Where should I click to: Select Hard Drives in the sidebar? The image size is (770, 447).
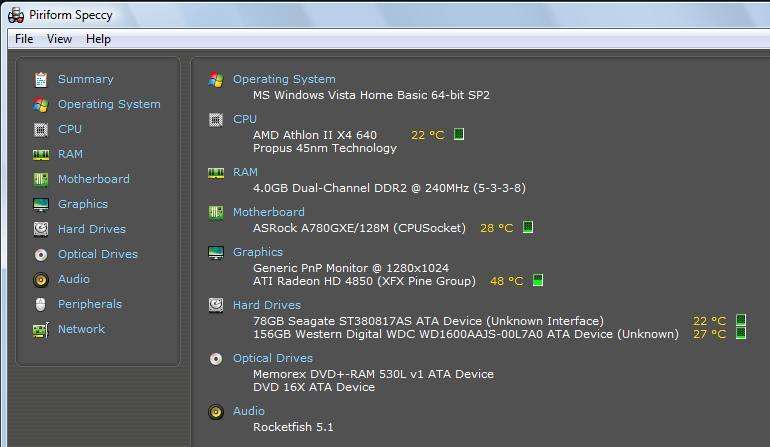92,229
